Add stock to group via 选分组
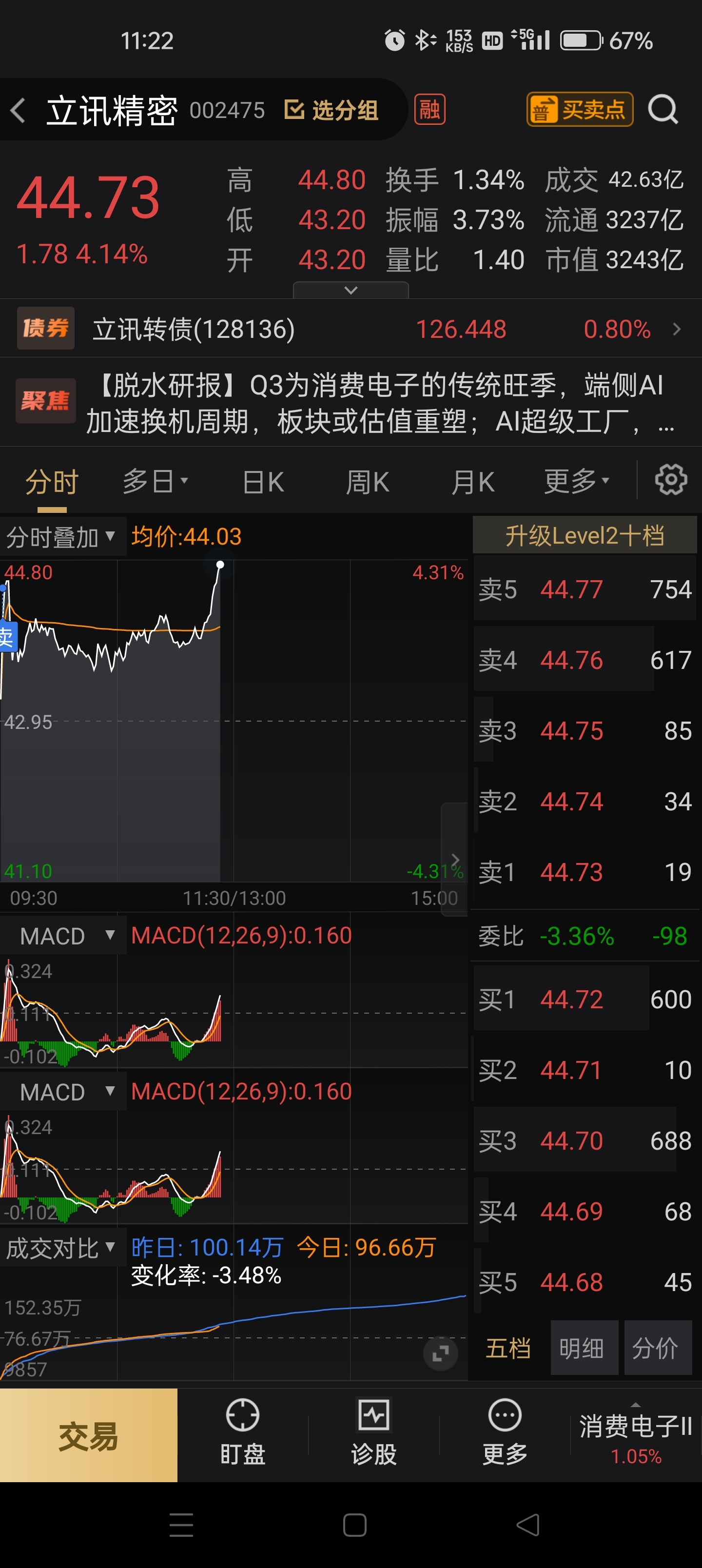 point(332,110)
